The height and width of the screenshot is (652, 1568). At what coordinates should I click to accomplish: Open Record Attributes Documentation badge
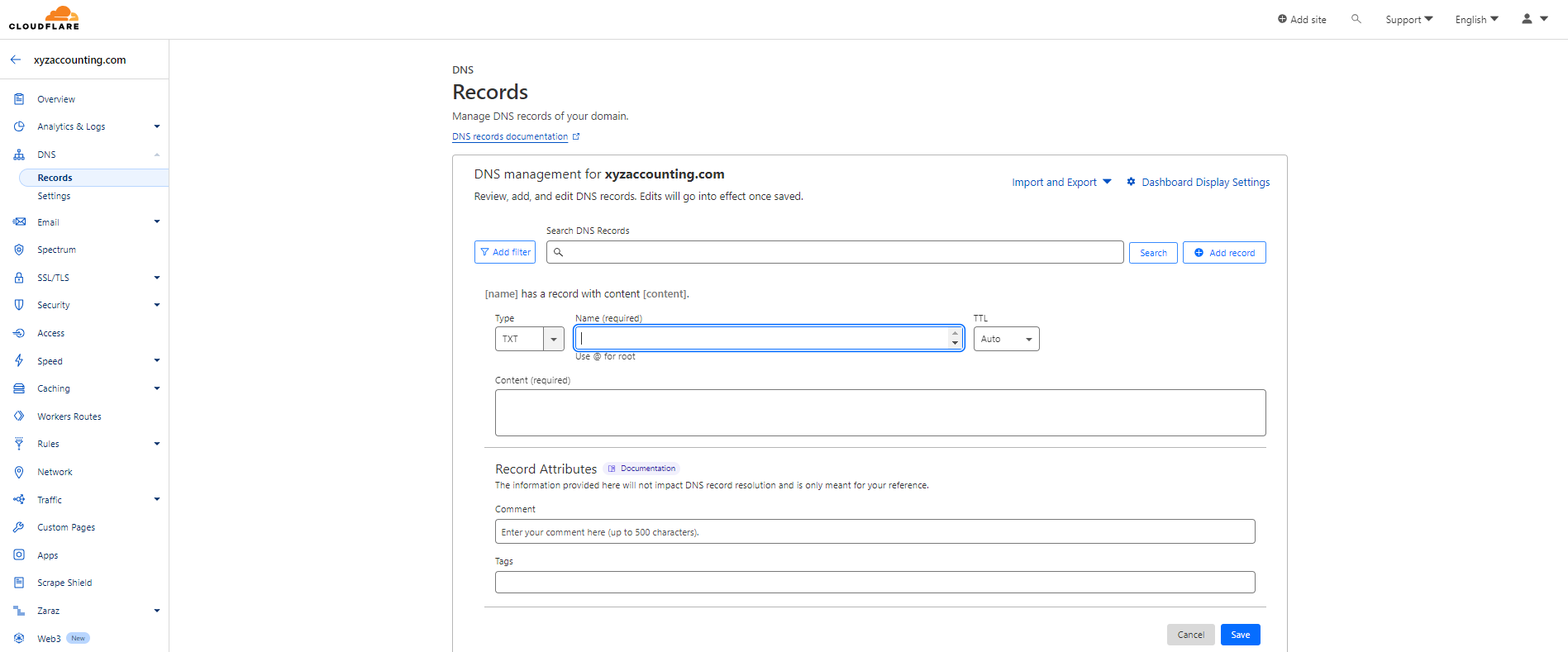click(641, 469)
